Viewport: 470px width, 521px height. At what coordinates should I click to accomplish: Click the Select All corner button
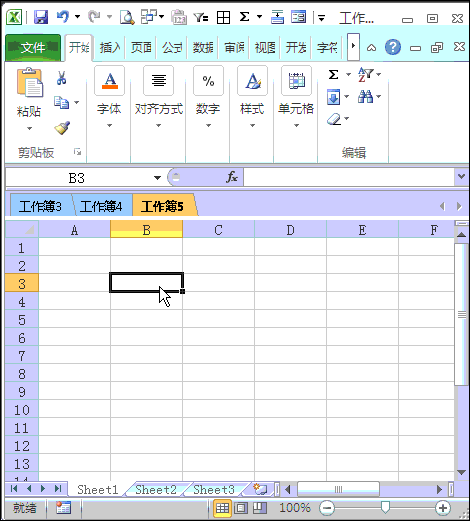point(22,229)
